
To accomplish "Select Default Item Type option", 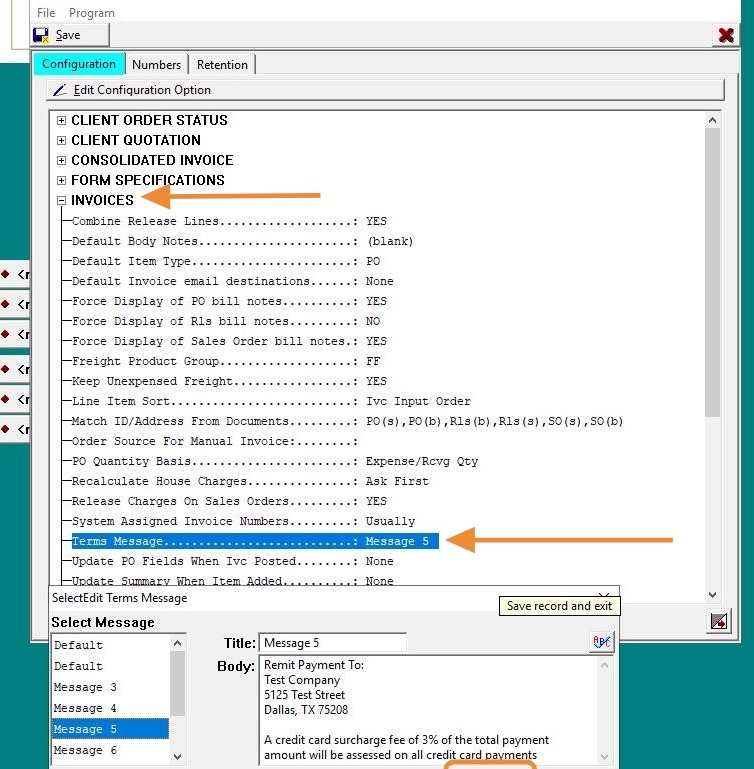I will (226, 261).
